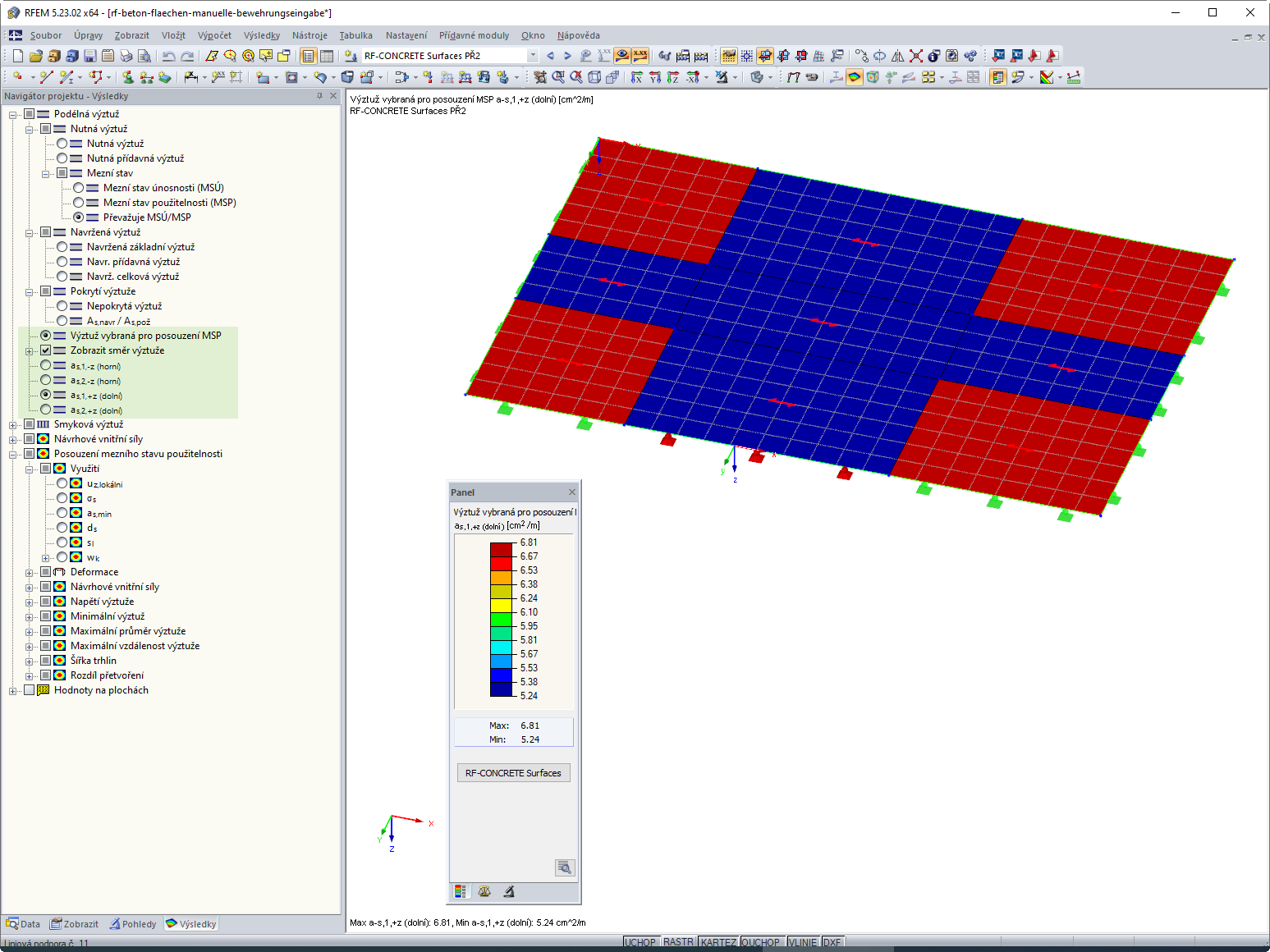Select Mezní stav únosnosti (MSÚ) option
Viewport: 1270px width, 952px height.
(x=79, y=188)
